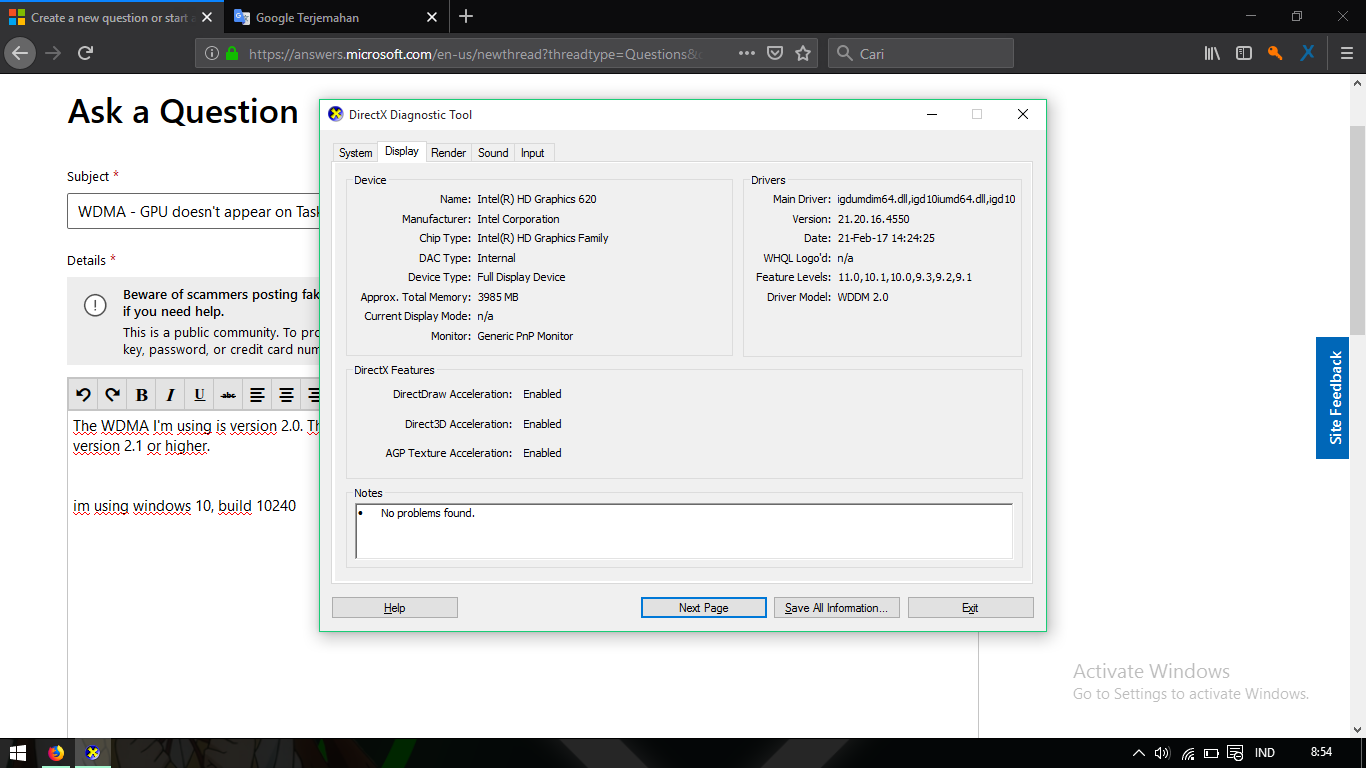Click the Site Feedback side button
The image size is (1366, 768).
1332,398
